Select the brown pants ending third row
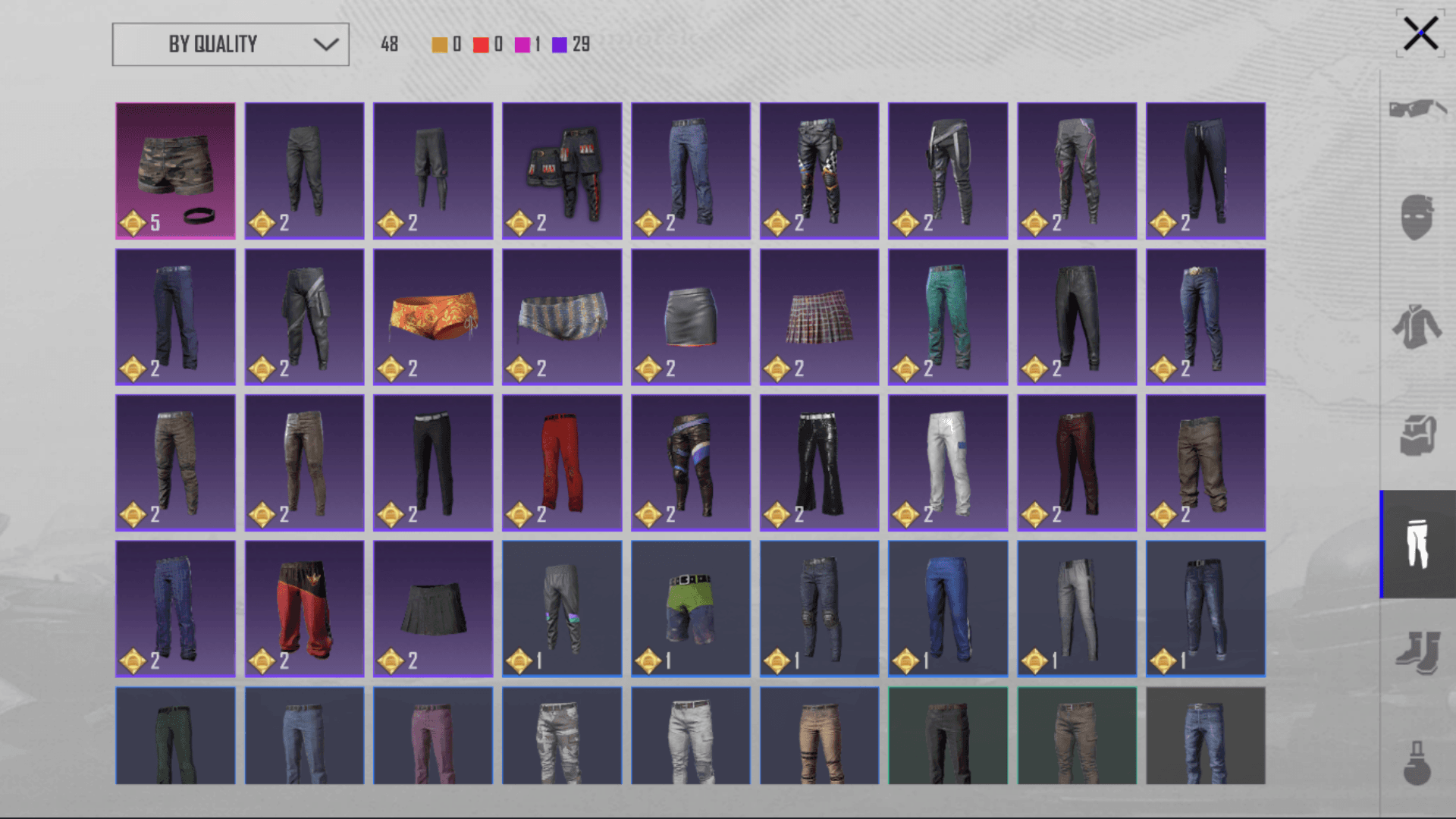1456x819 pixels. 1206,463
